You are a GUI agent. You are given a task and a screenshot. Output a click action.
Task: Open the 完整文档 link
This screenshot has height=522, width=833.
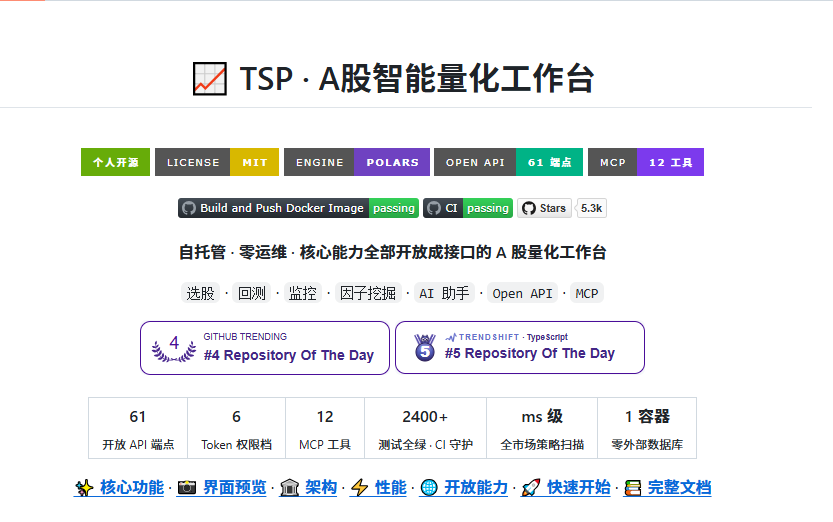(679, 487)
